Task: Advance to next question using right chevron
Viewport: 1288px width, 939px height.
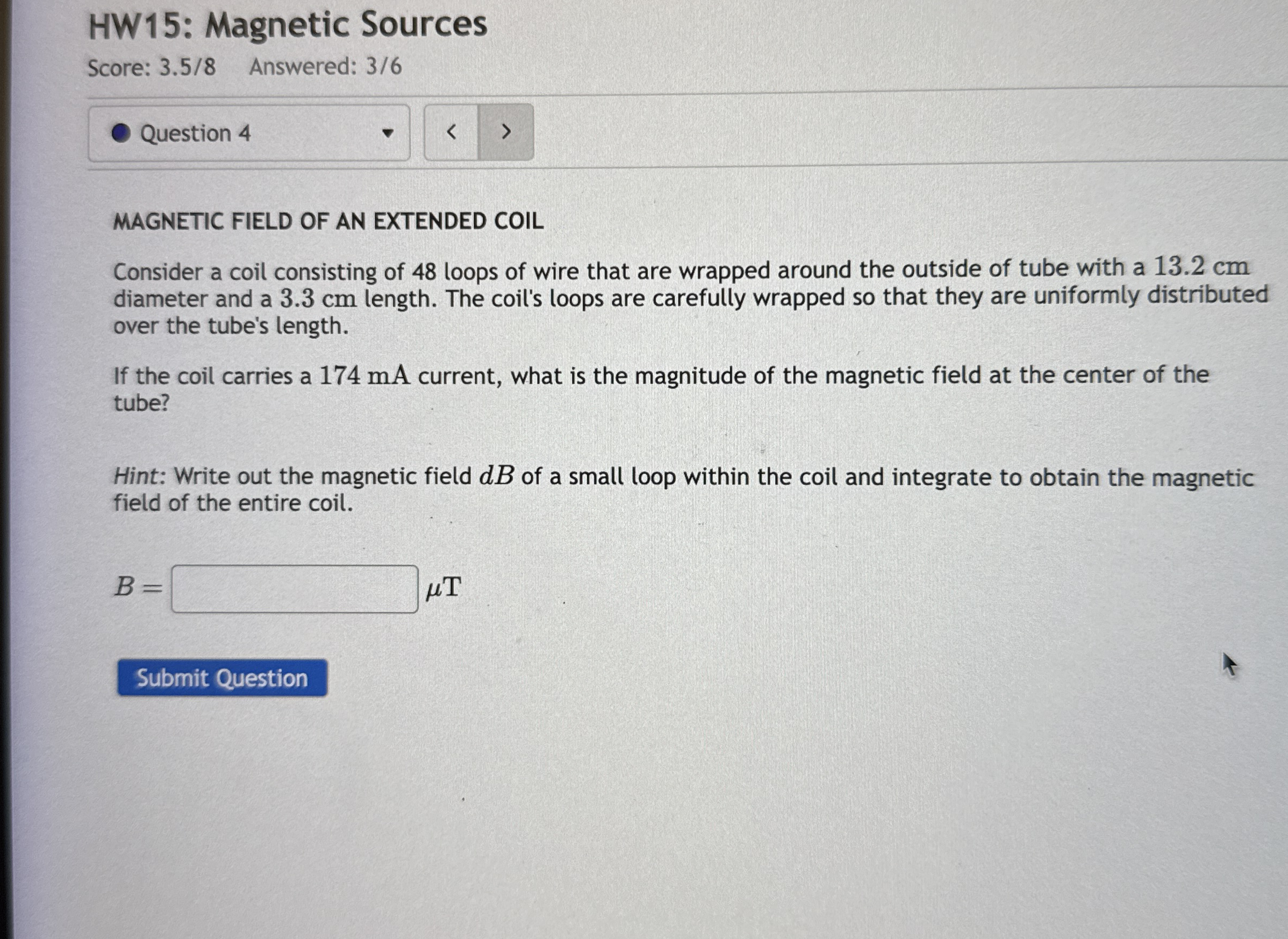Action: click(x=505, y=131)
